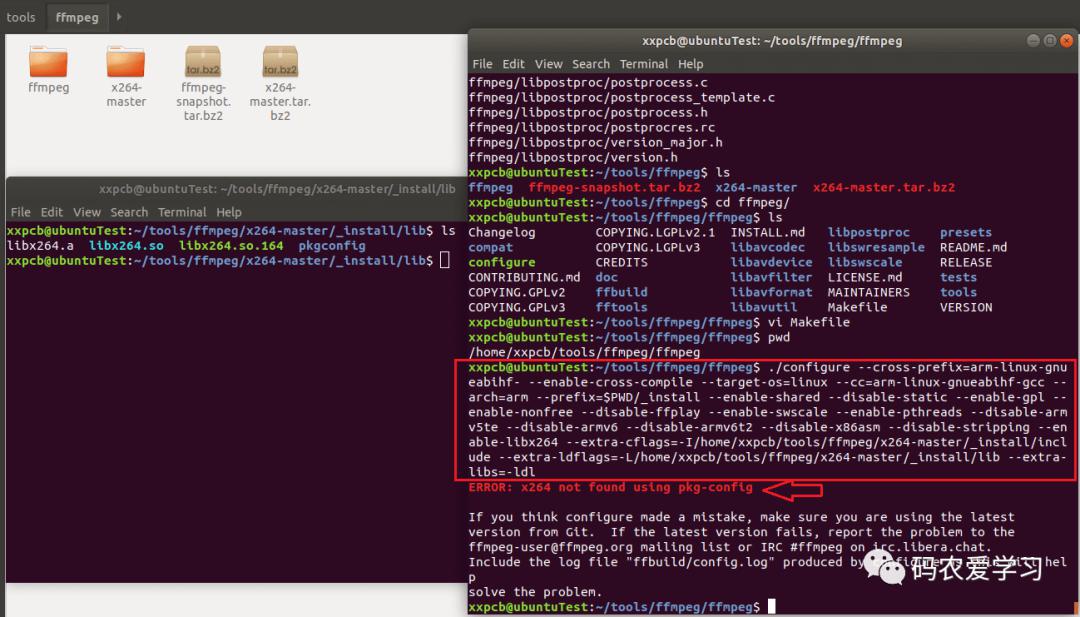The image size is (1080, 617).
Task: Open View menu in right terminal
Action: click(548, 64)
